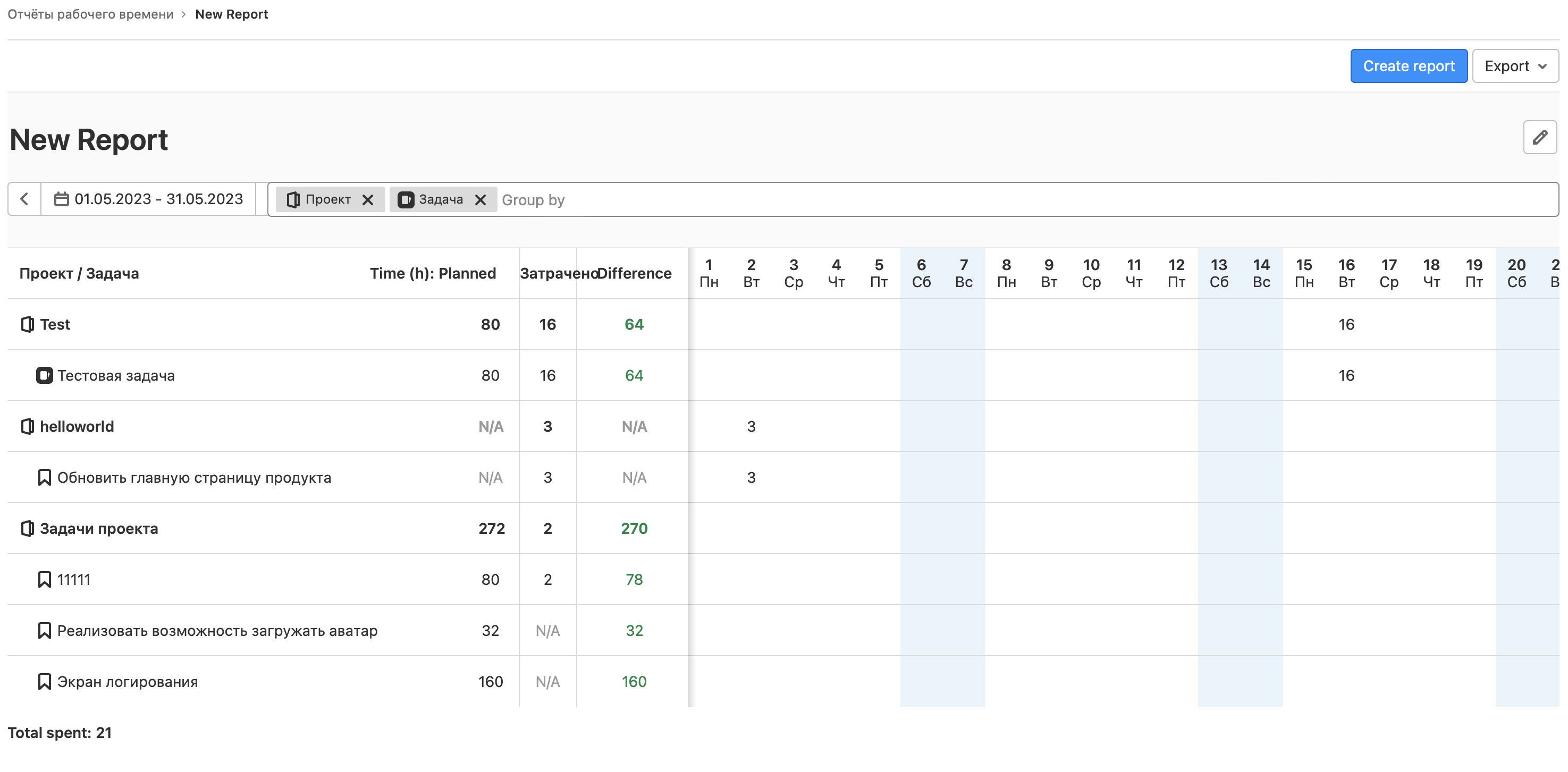
Task: Click bookmark icon beside task 11111
Action: coord(44,580)
